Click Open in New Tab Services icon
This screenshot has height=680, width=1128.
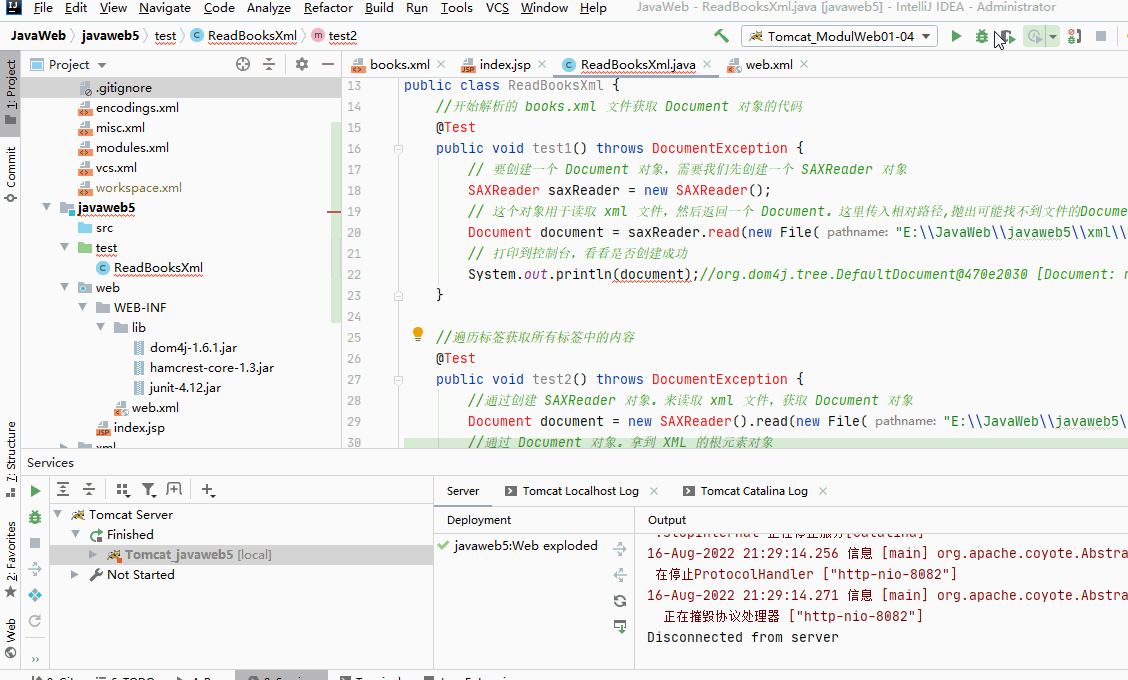(174, 489)
